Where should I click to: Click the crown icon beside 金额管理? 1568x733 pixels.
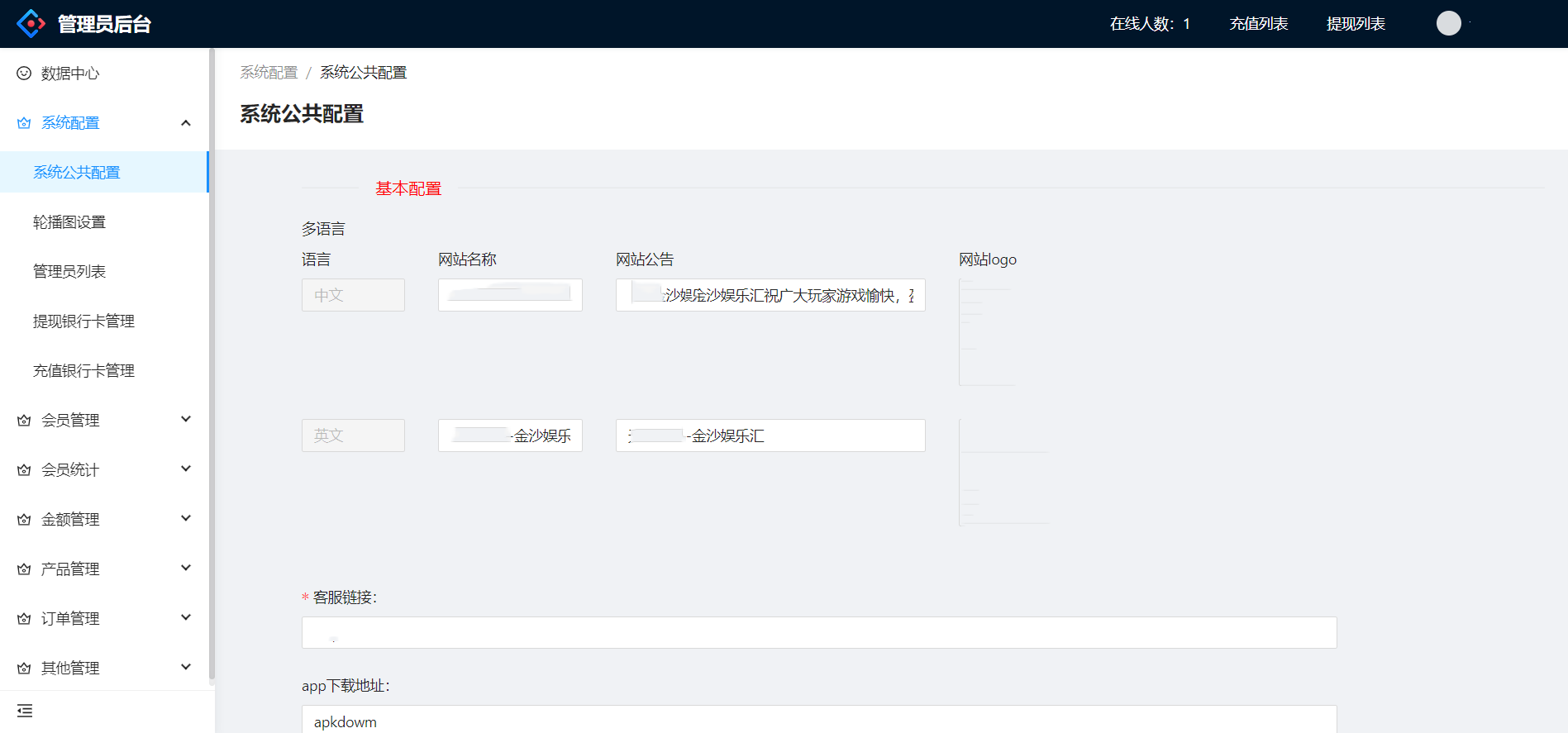[x=24, y=520]
